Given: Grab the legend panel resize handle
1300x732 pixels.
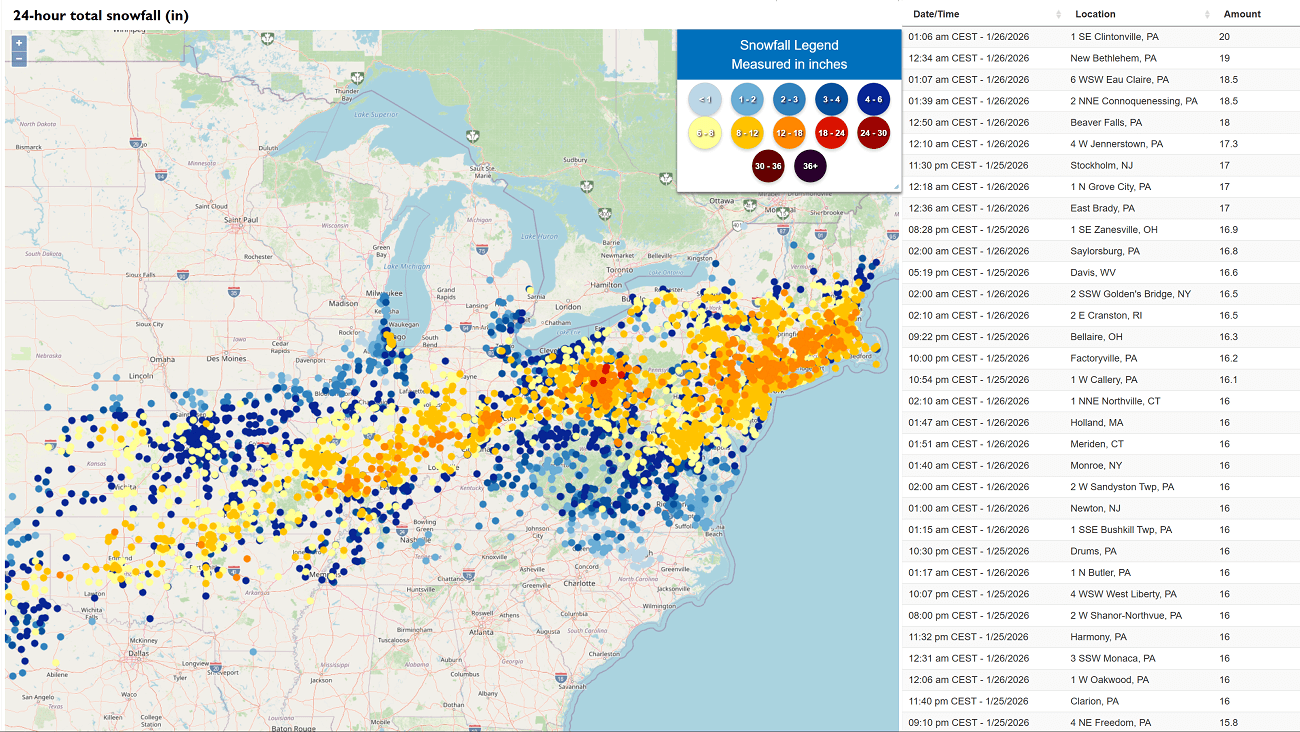Looking at the screenshot, I should pos(895,186).
